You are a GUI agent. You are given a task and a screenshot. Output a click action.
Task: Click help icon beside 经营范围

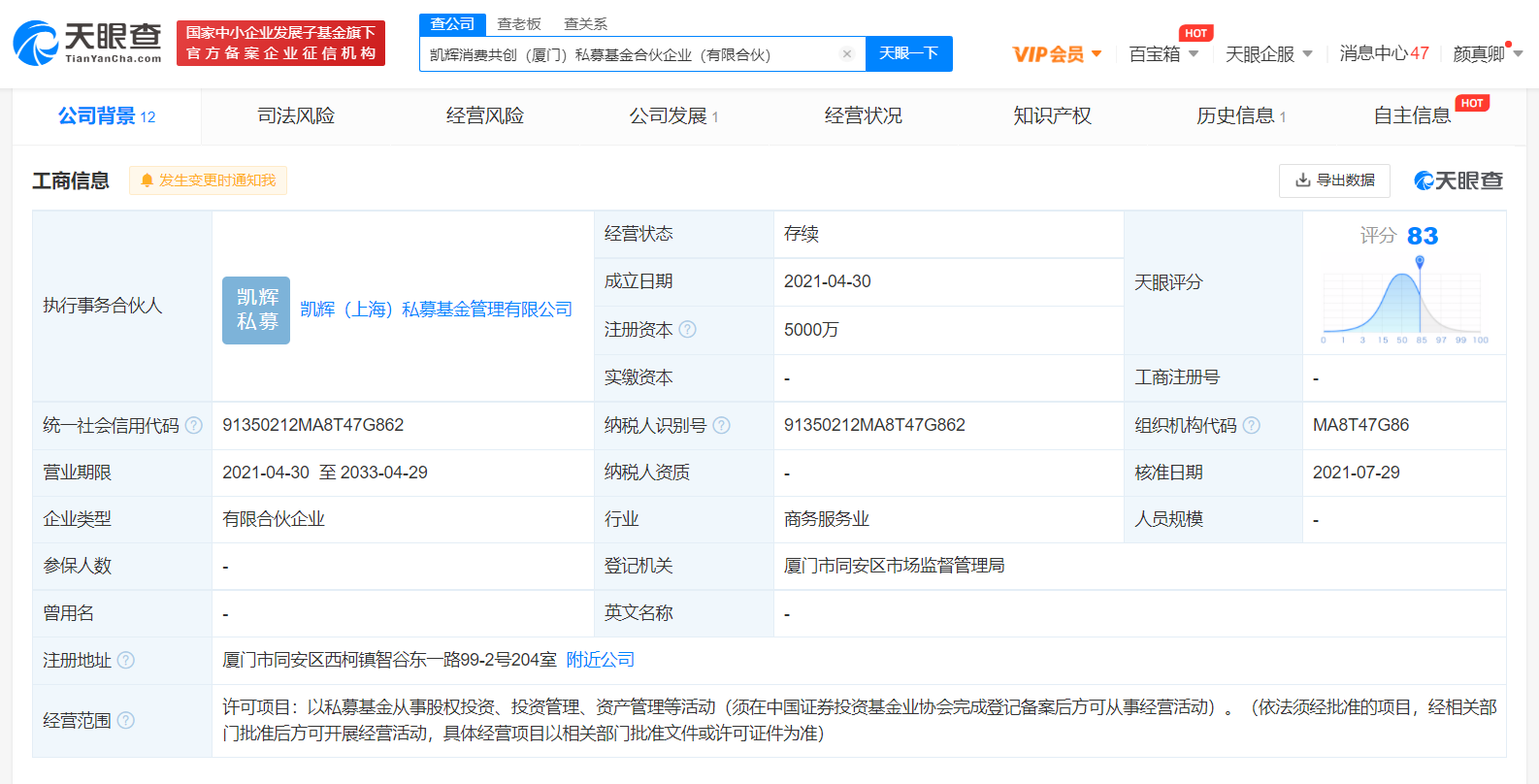point(126,720)
